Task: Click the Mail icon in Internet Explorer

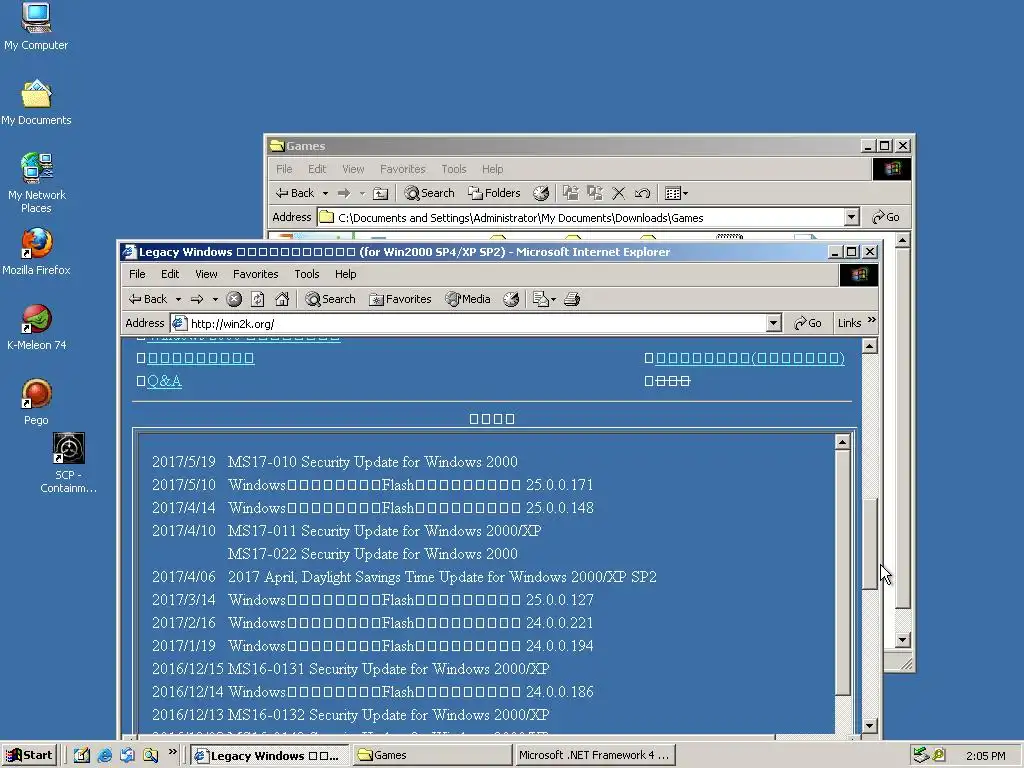Action: (x=541, y=299)
